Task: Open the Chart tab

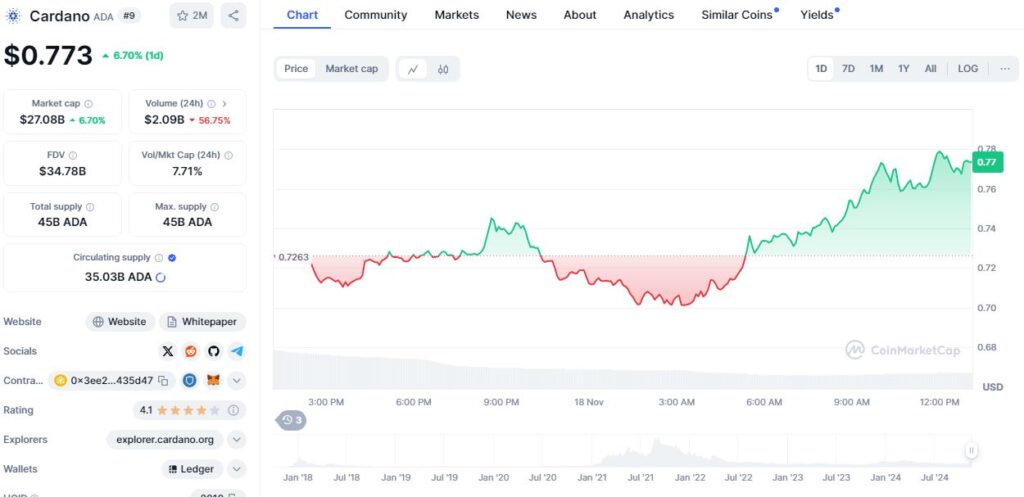Action: tap(302, 15)
